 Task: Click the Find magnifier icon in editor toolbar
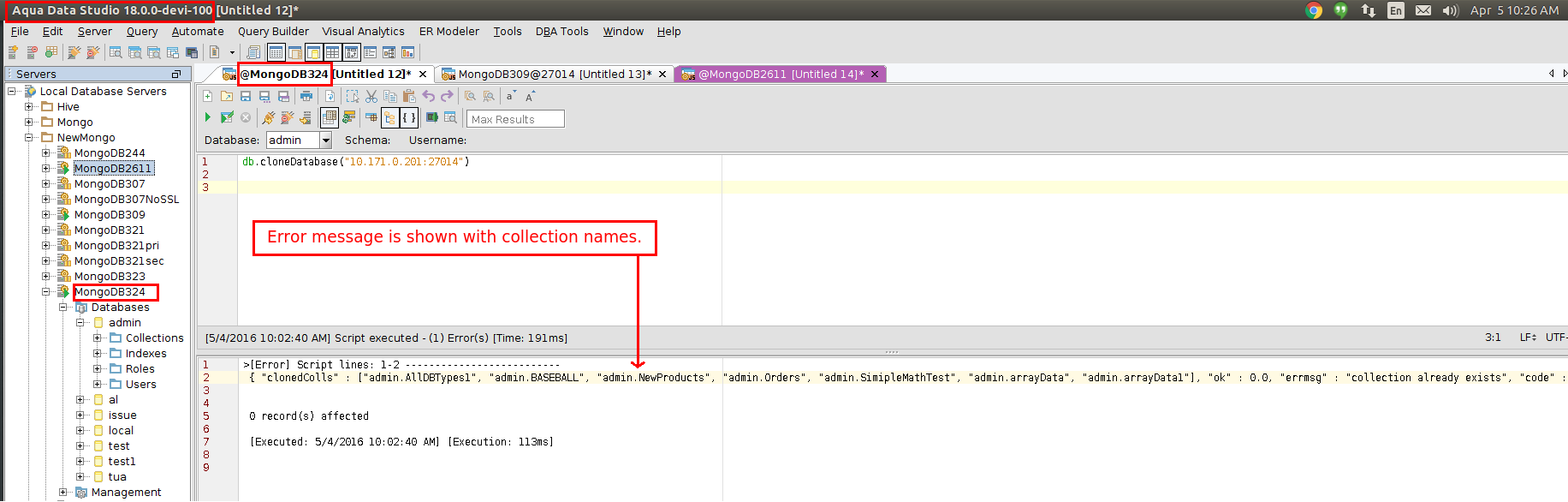click(470, 96)
